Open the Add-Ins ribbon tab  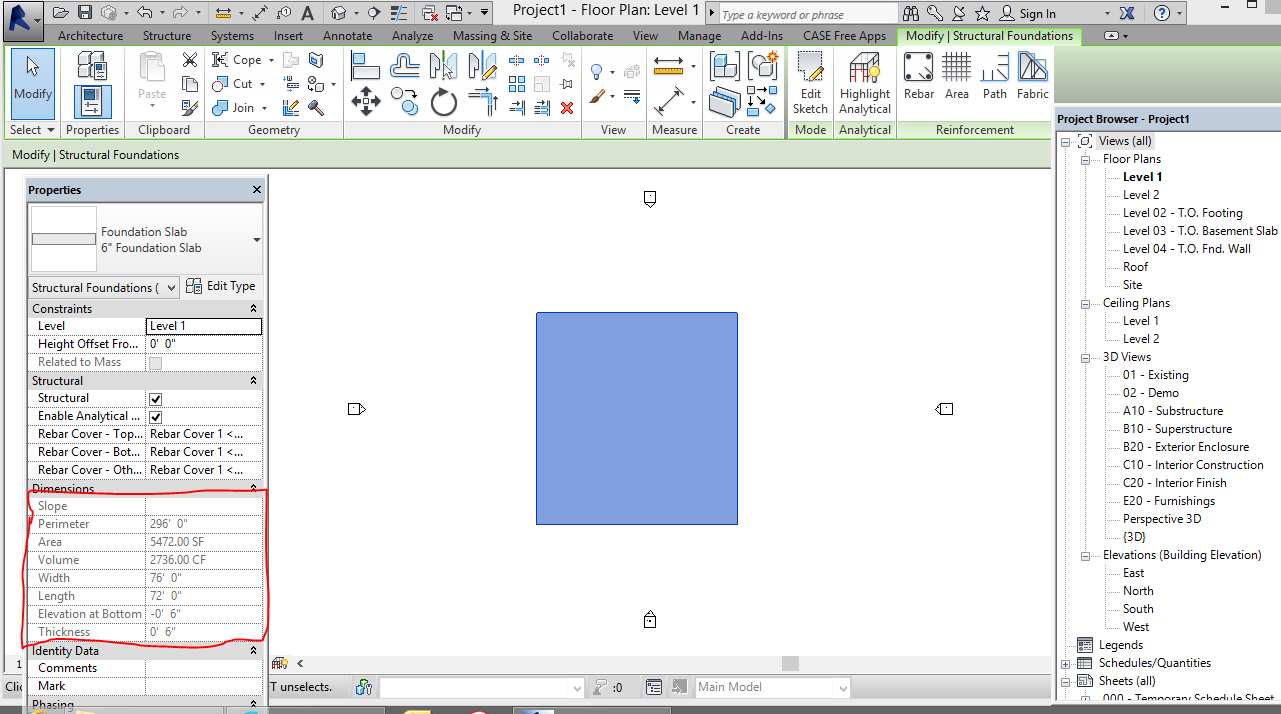(x=762, y=35)
